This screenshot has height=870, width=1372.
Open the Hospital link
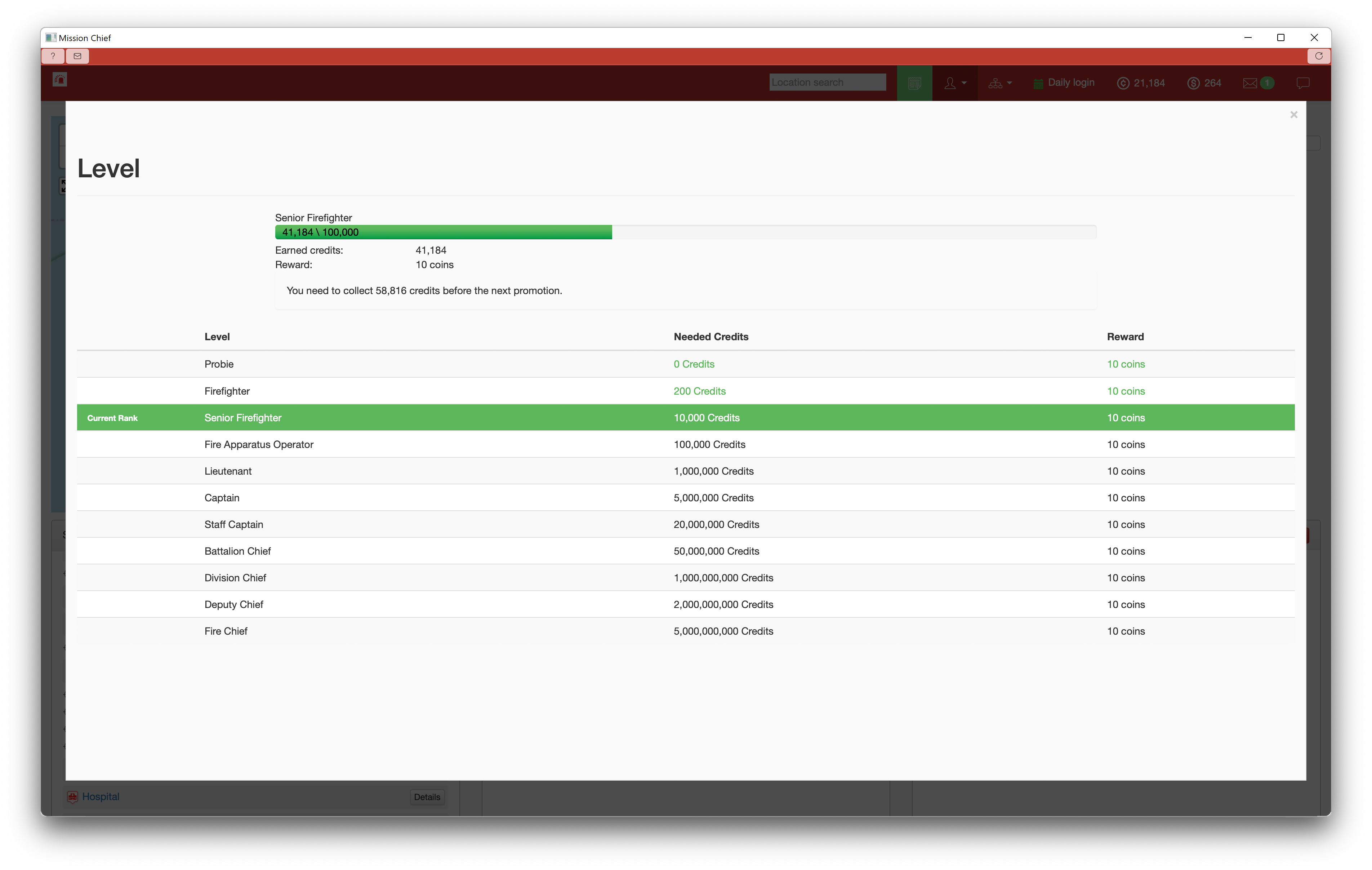(100, 796)
